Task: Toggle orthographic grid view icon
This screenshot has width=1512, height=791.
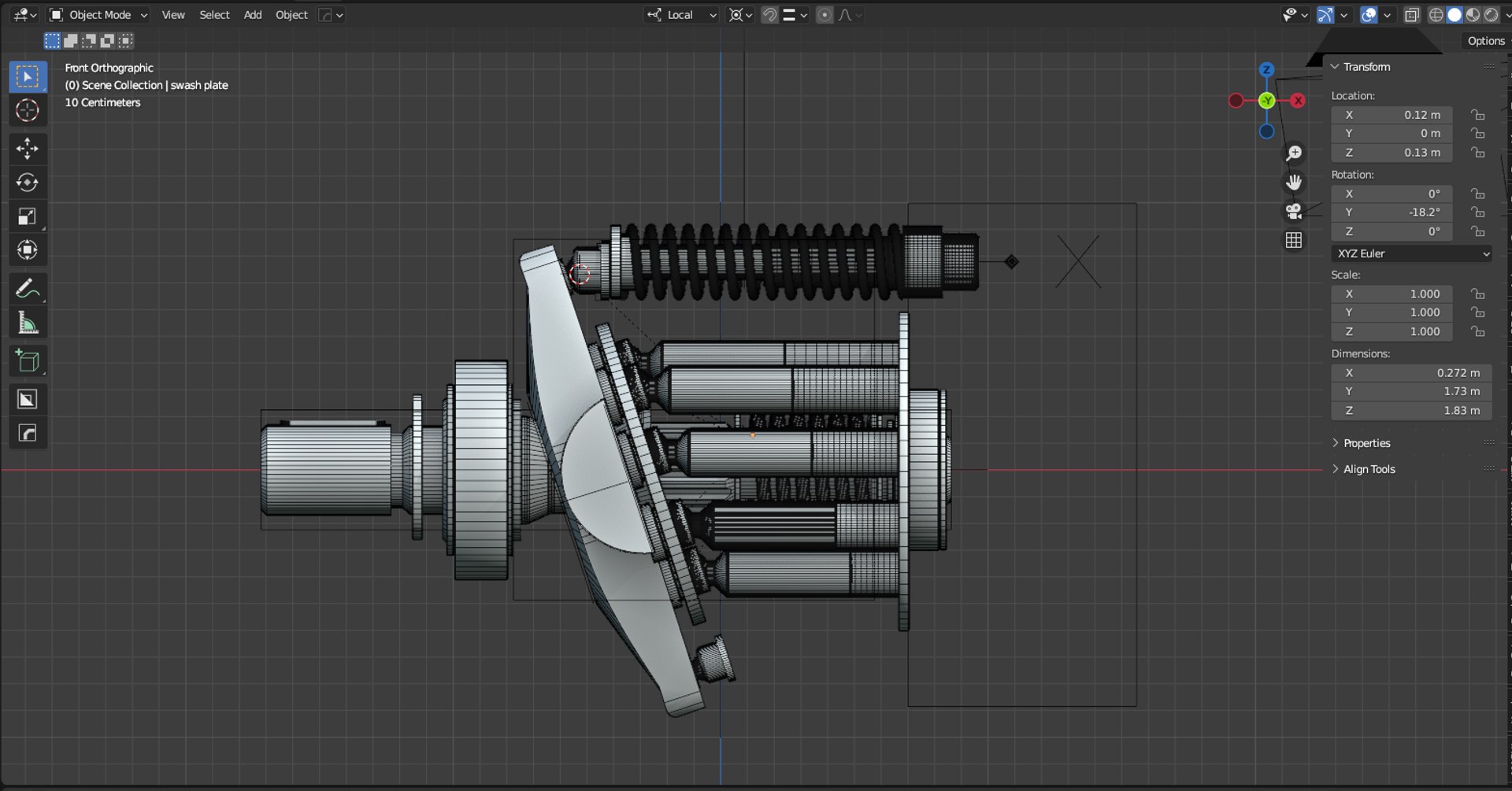Action: 1293,240
